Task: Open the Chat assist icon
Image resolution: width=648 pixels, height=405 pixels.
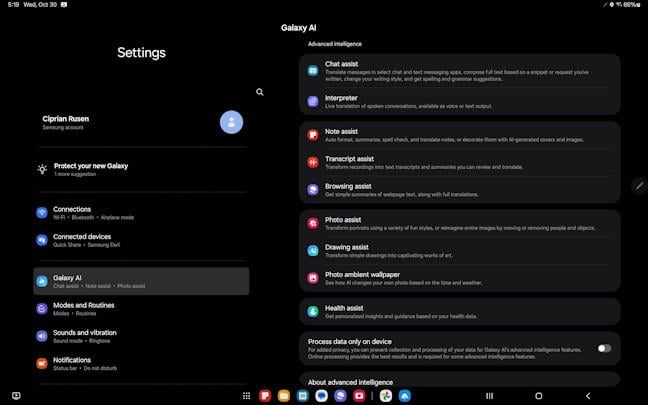Action: pyautogui.click(x=313, y=71)
